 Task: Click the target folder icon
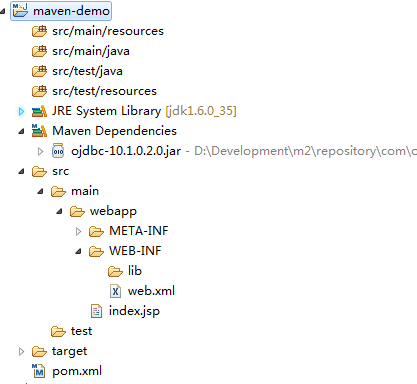point(39,352)
